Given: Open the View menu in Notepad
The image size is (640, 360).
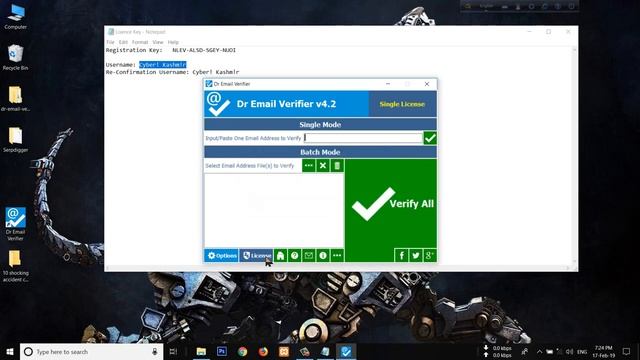Looking at the screenshot, I should click(x=158, y=42).
